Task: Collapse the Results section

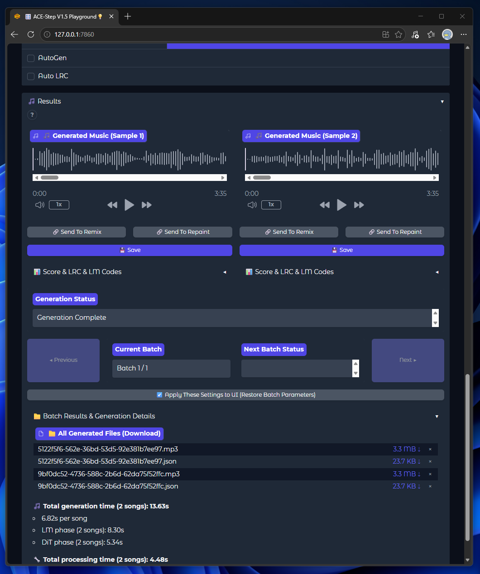Action: tap(442, 101)
